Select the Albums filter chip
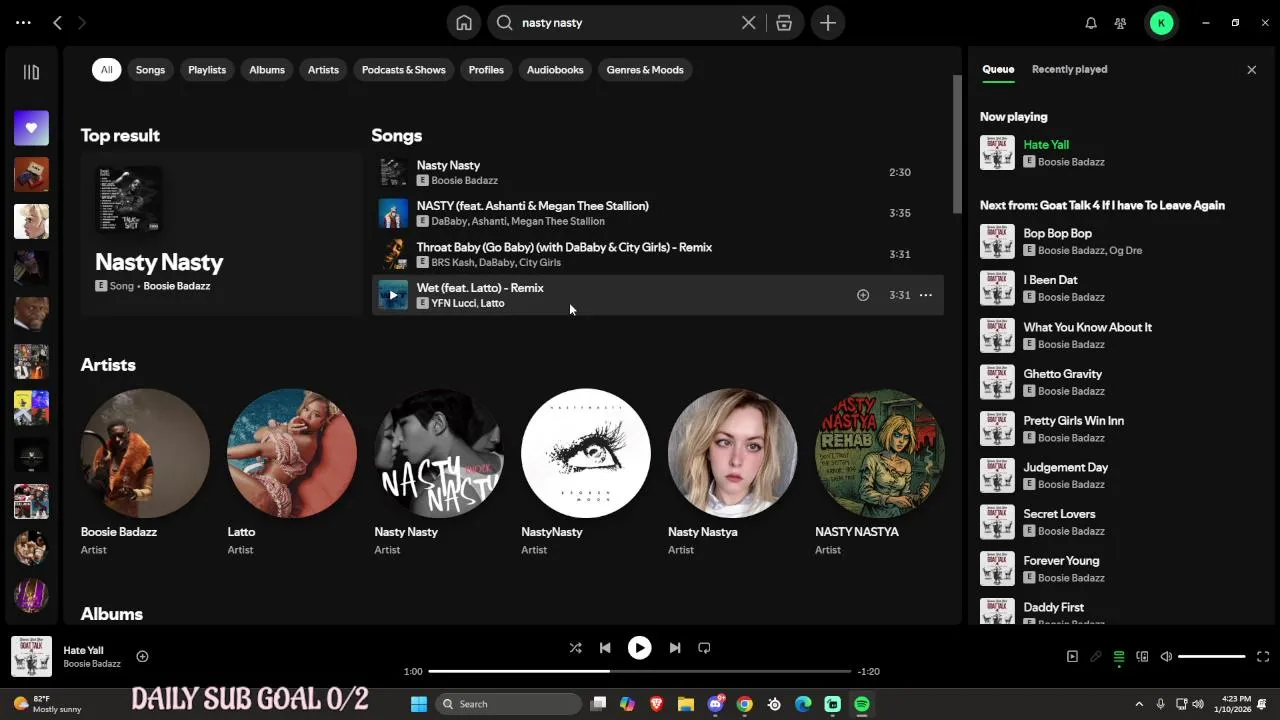The image size is (1280, 720). 267,70
